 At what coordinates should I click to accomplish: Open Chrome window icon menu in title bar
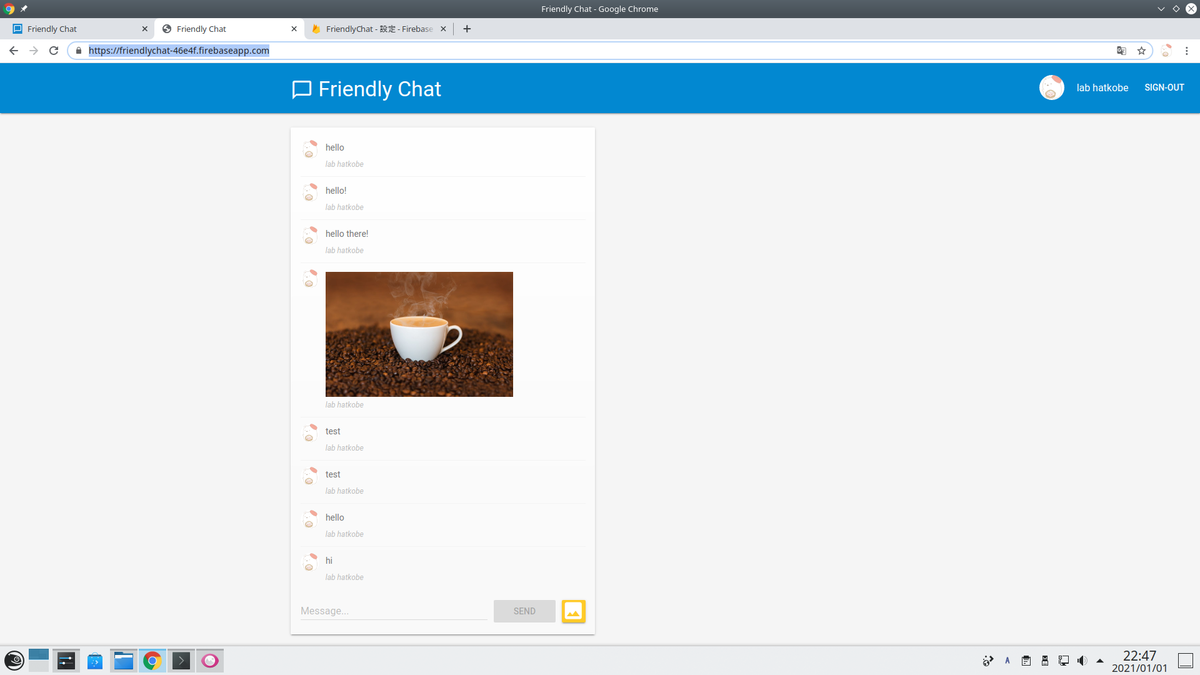pyautogui.click(x=9, y=9)
